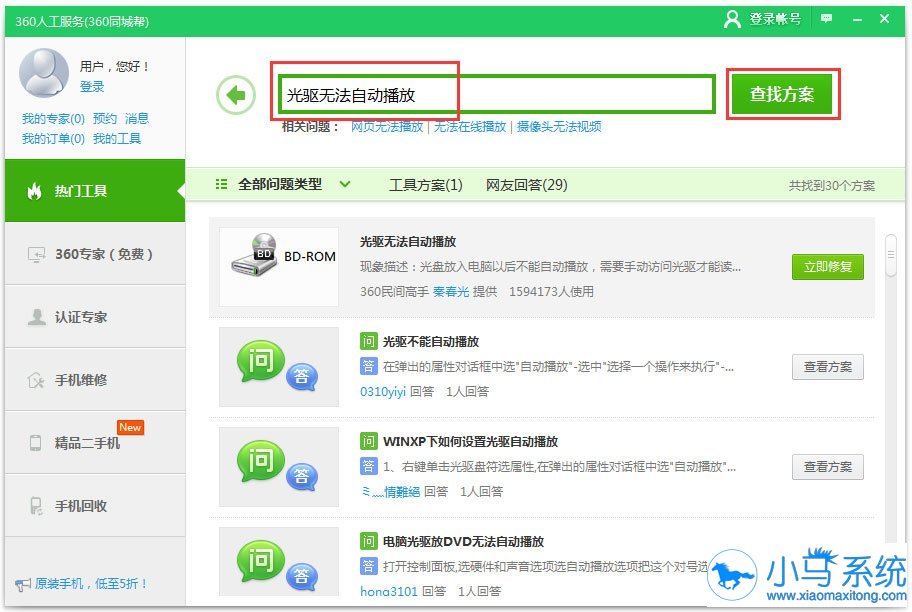This screenshot has width=912, height=612.
Task: Open 我的专家(0) link
Action: pyautogui.click(x=53, y=119)
